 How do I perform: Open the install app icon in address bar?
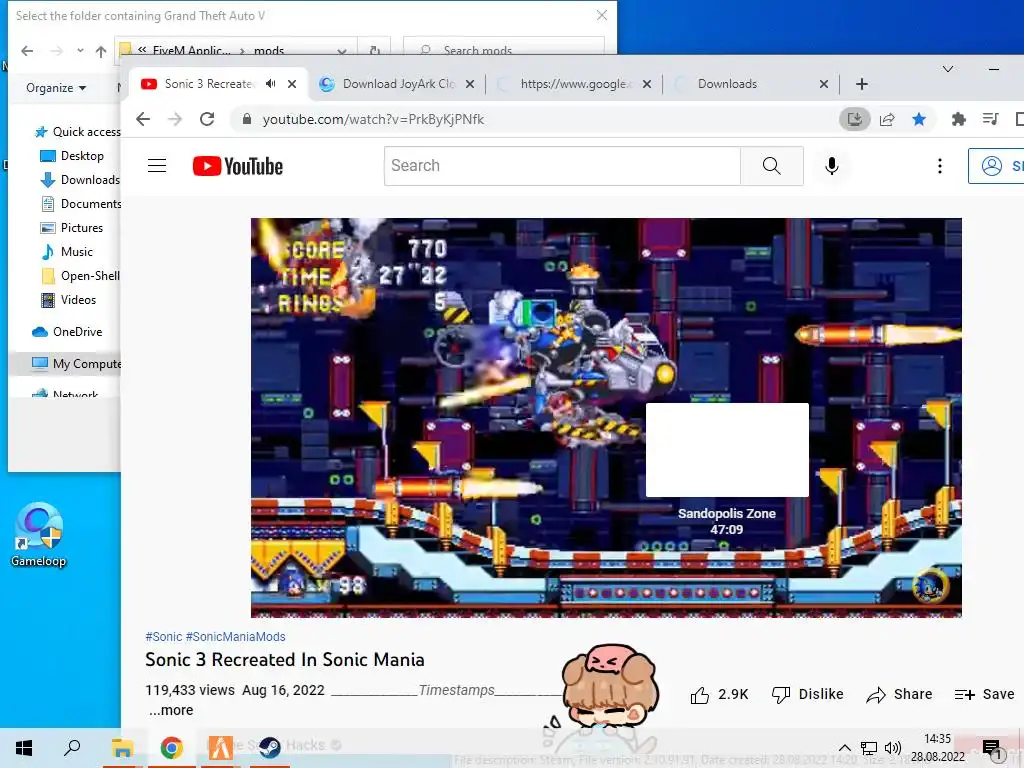854,119
